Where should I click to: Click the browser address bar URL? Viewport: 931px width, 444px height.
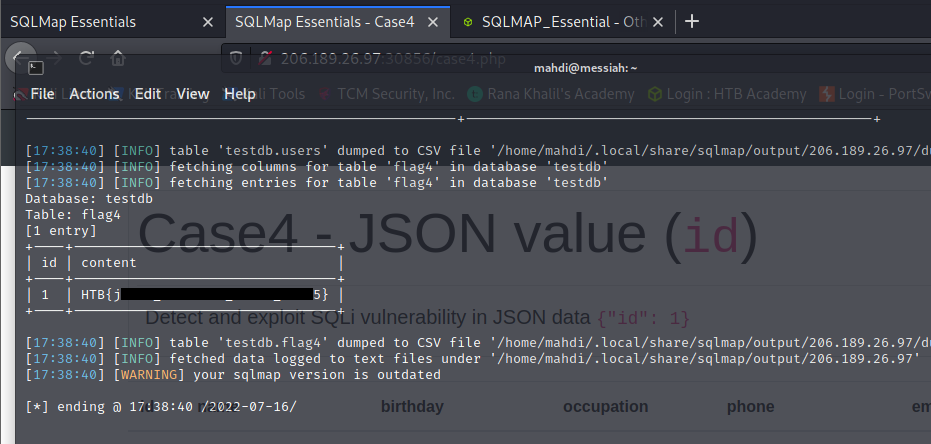pos(393,59)
